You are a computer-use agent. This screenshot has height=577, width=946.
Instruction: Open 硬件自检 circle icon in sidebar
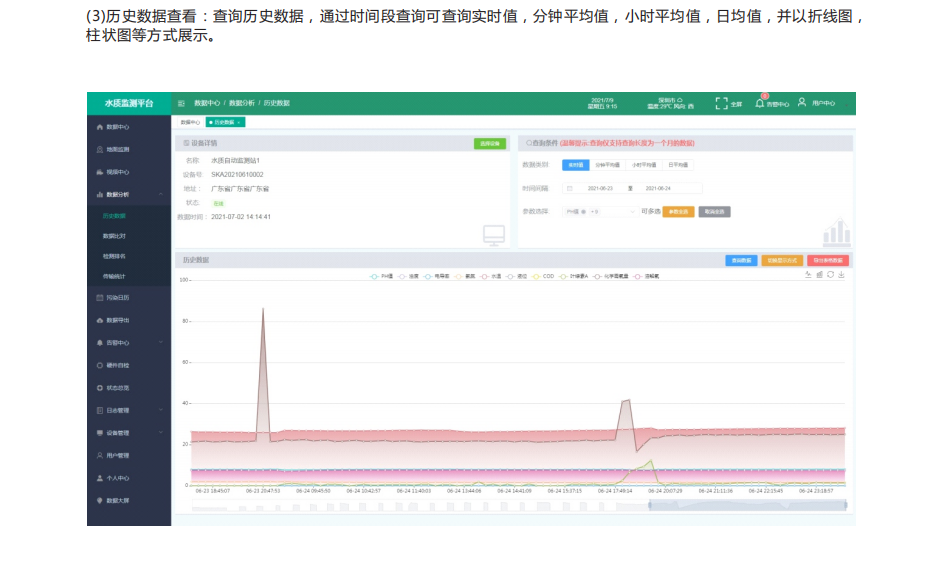pos(100,365)
